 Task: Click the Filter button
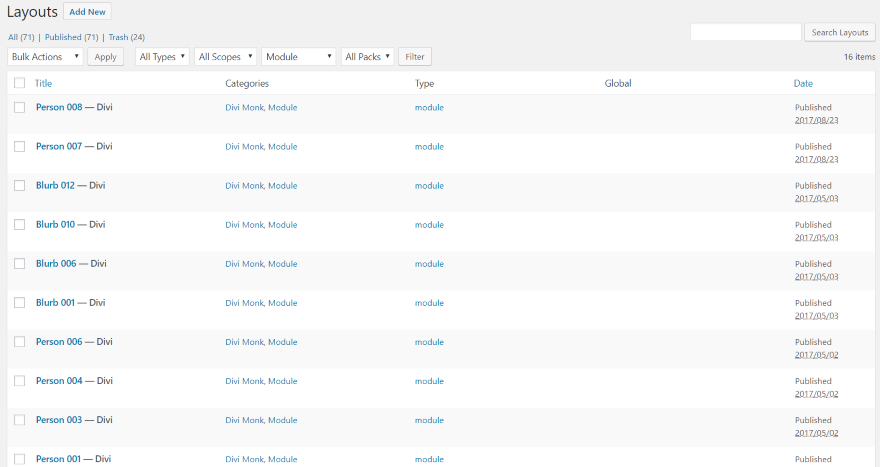tap(415, 57)
